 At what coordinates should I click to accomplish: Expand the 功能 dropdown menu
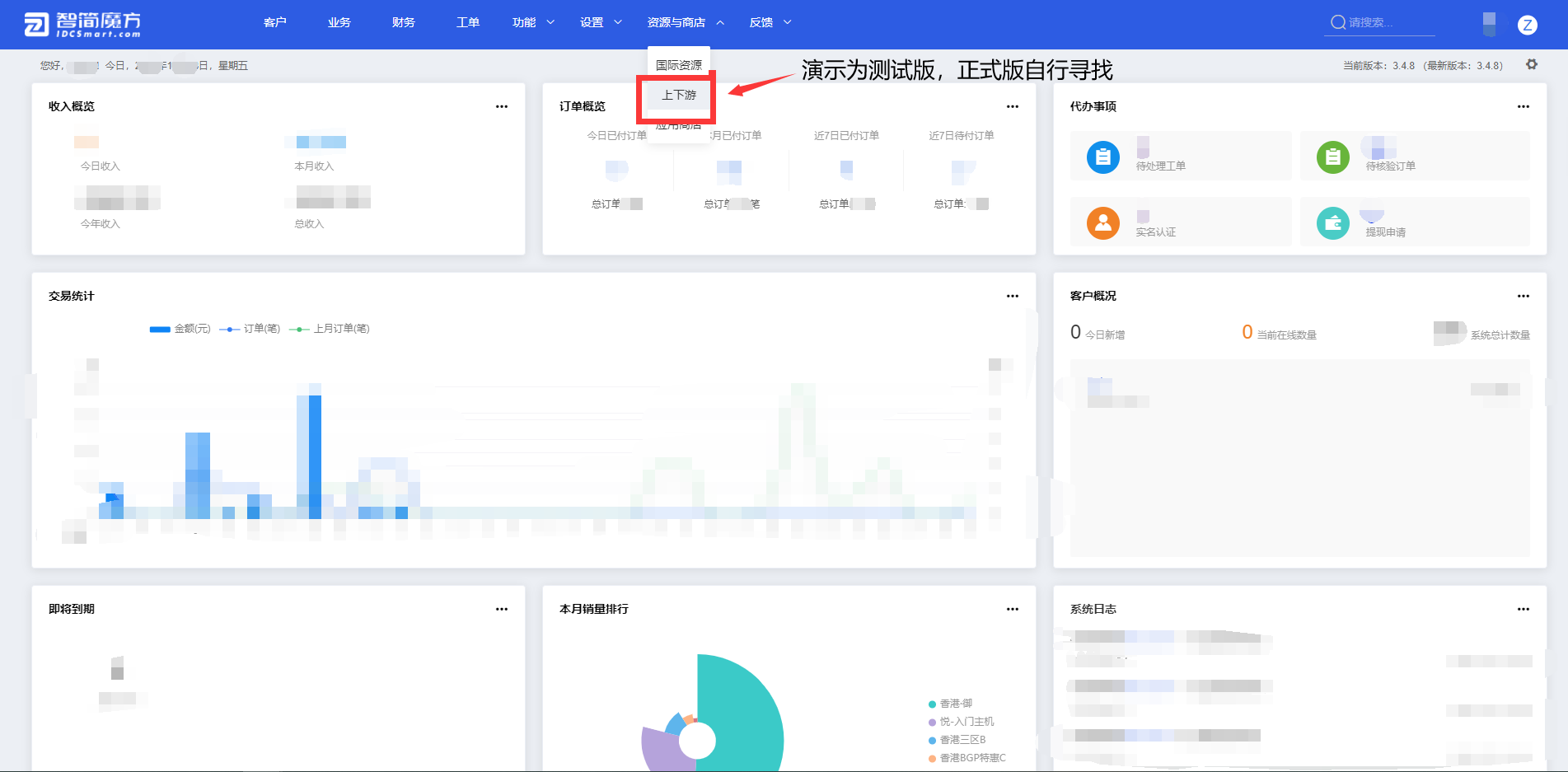tap(532, 22)
